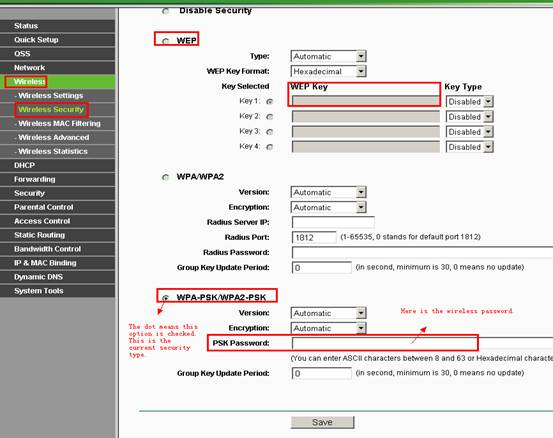Viewport: 553px width, 438px height.
Task: Click the Radius Port input field
Action: (x=314, y=238)
